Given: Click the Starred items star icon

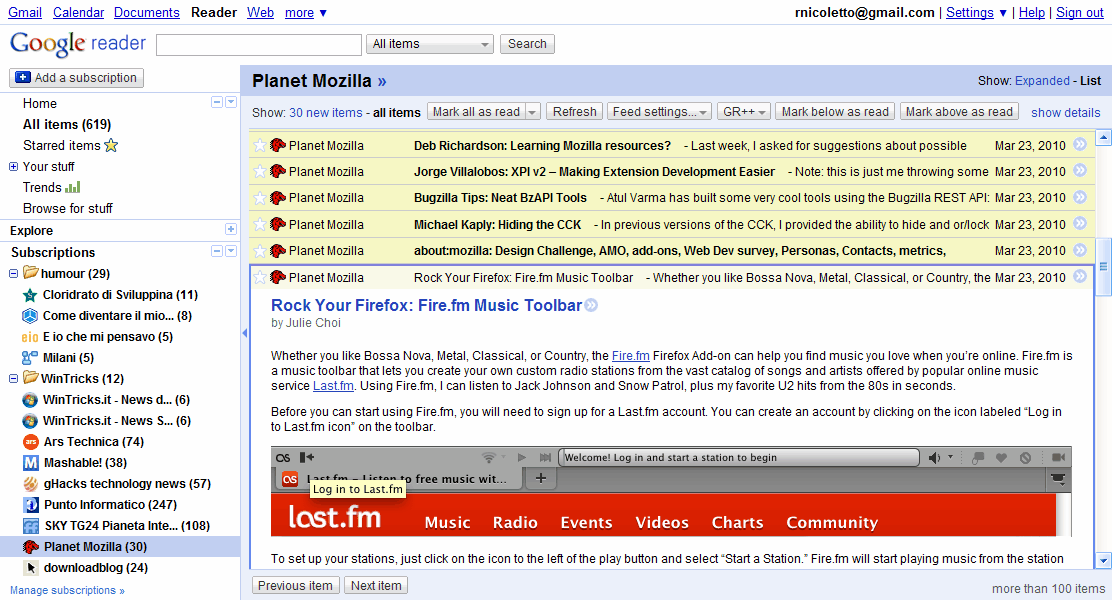Looking at the screenshot, I should [111, 145].
